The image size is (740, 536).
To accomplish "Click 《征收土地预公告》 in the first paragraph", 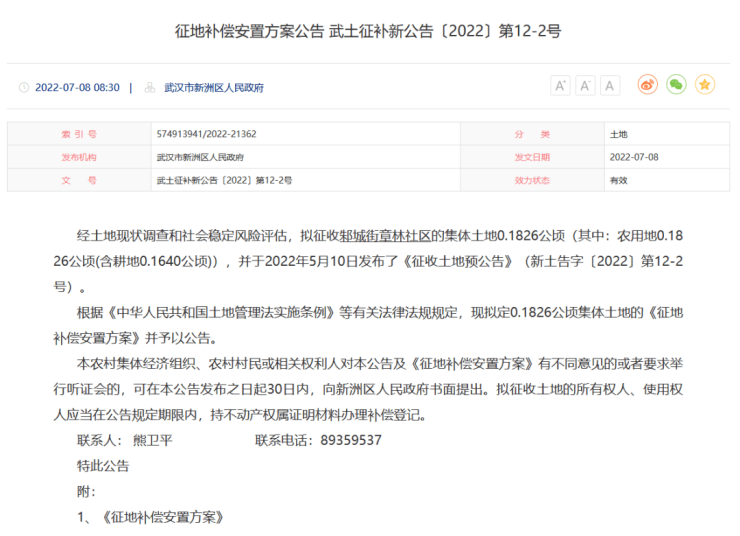I will point(457,261).
